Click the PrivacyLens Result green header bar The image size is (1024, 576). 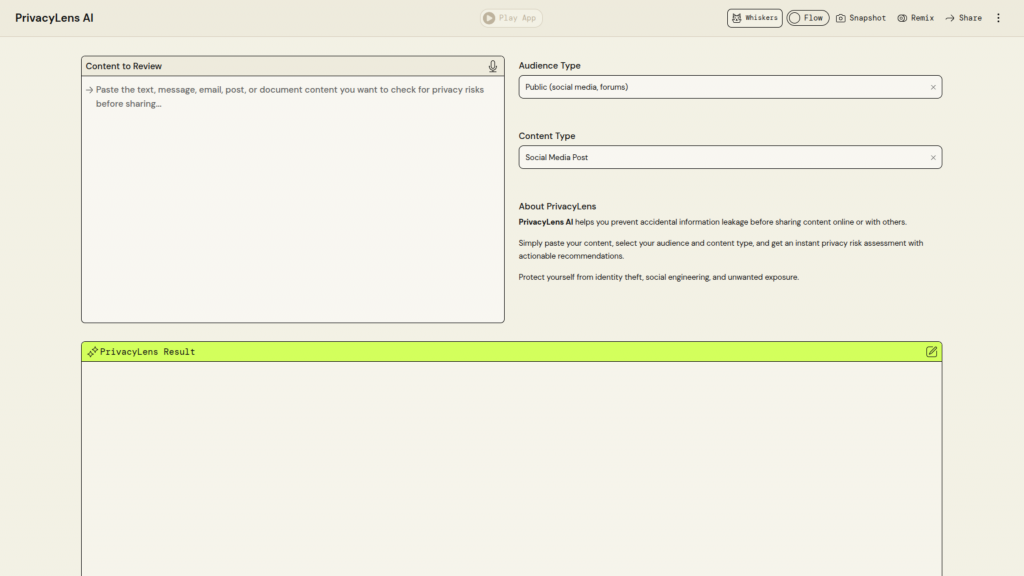tap(511, 352)
